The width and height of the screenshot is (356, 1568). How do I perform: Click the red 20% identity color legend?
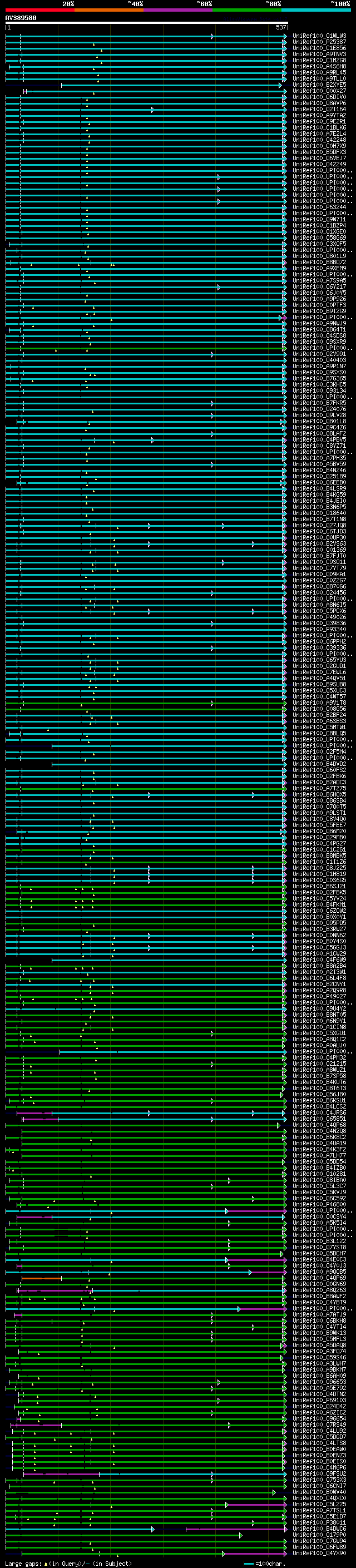pyautogui.click(x=40, y=10)
